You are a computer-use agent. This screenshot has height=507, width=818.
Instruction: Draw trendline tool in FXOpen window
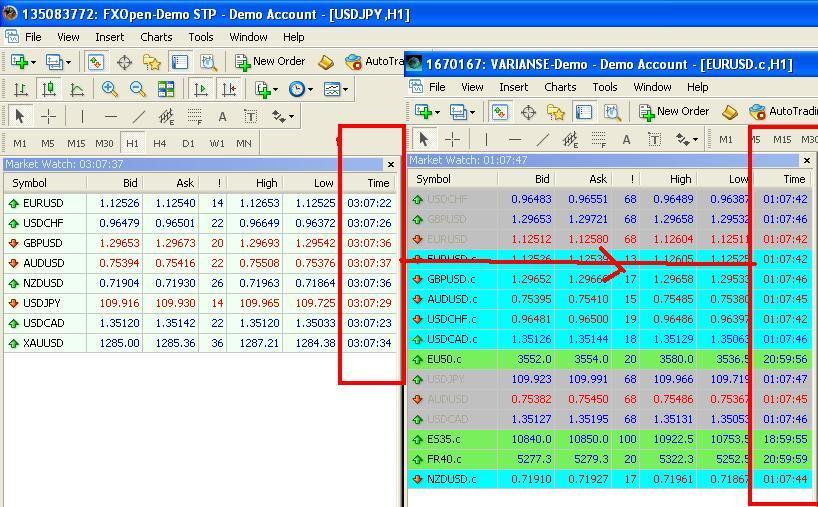pos(139,117)
